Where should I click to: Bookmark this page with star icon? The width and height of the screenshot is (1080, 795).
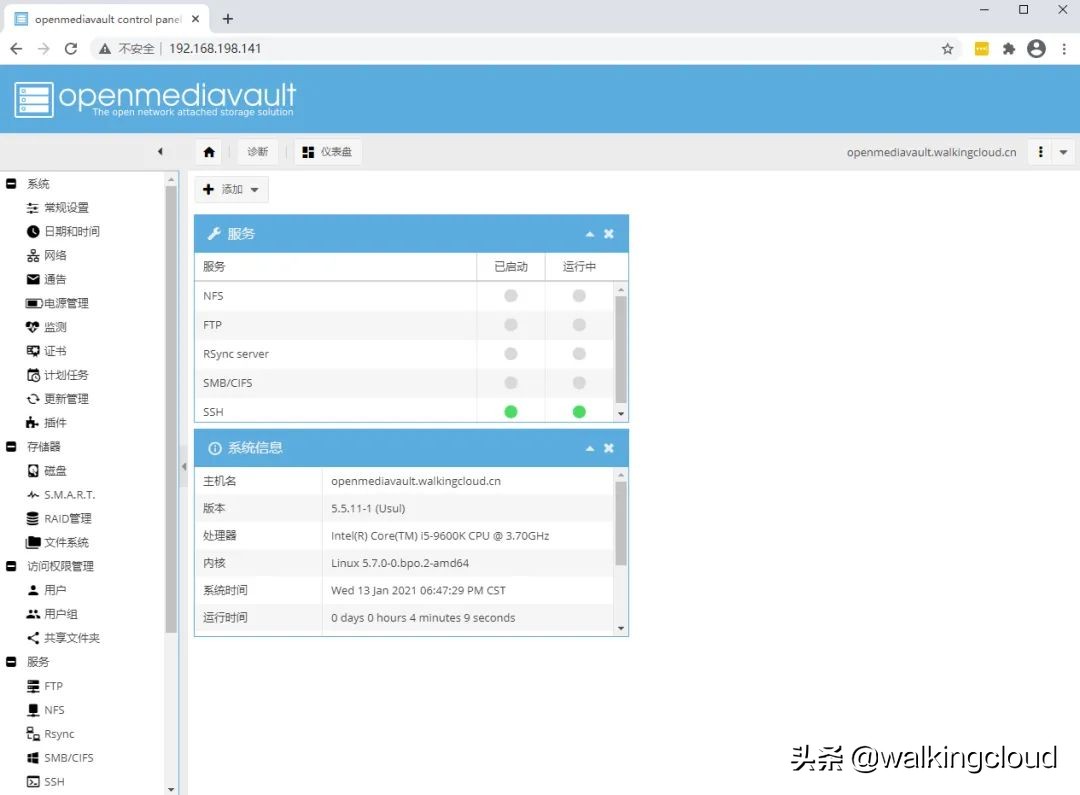click(948, 49)
